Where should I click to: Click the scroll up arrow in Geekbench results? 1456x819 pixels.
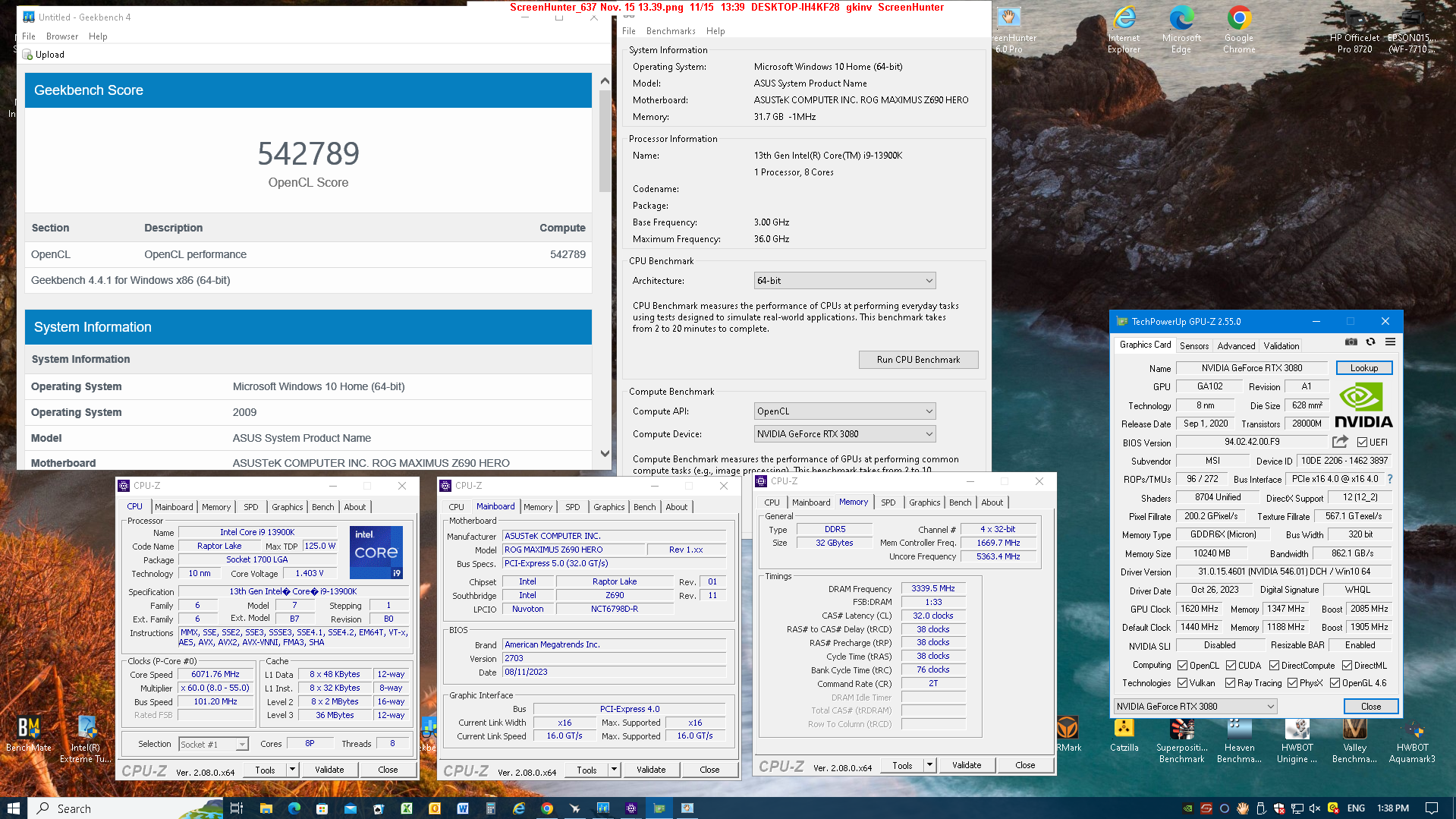pos(605,81)
